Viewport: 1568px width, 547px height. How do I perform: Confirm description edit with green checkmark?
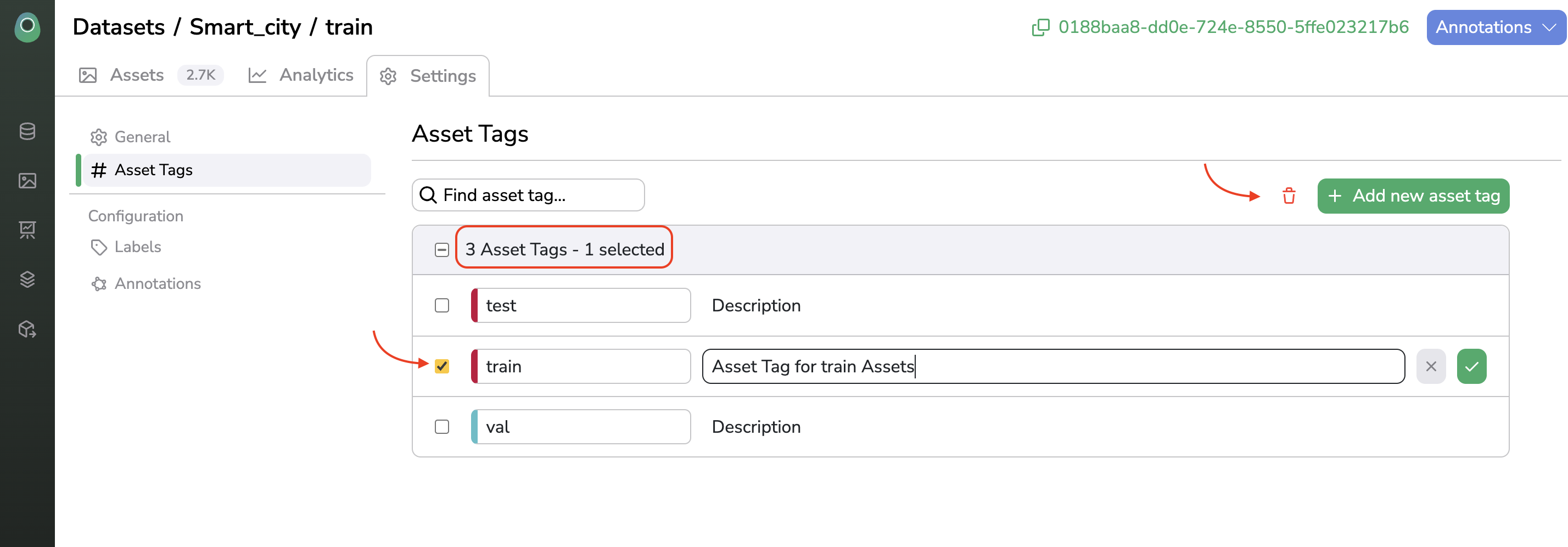coord(1471,367)
